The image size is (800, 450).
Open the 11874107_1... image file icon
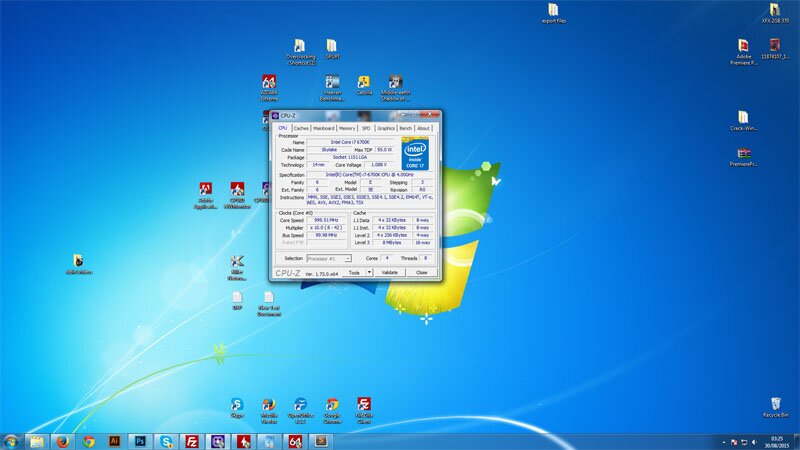[x=775, y=49]
